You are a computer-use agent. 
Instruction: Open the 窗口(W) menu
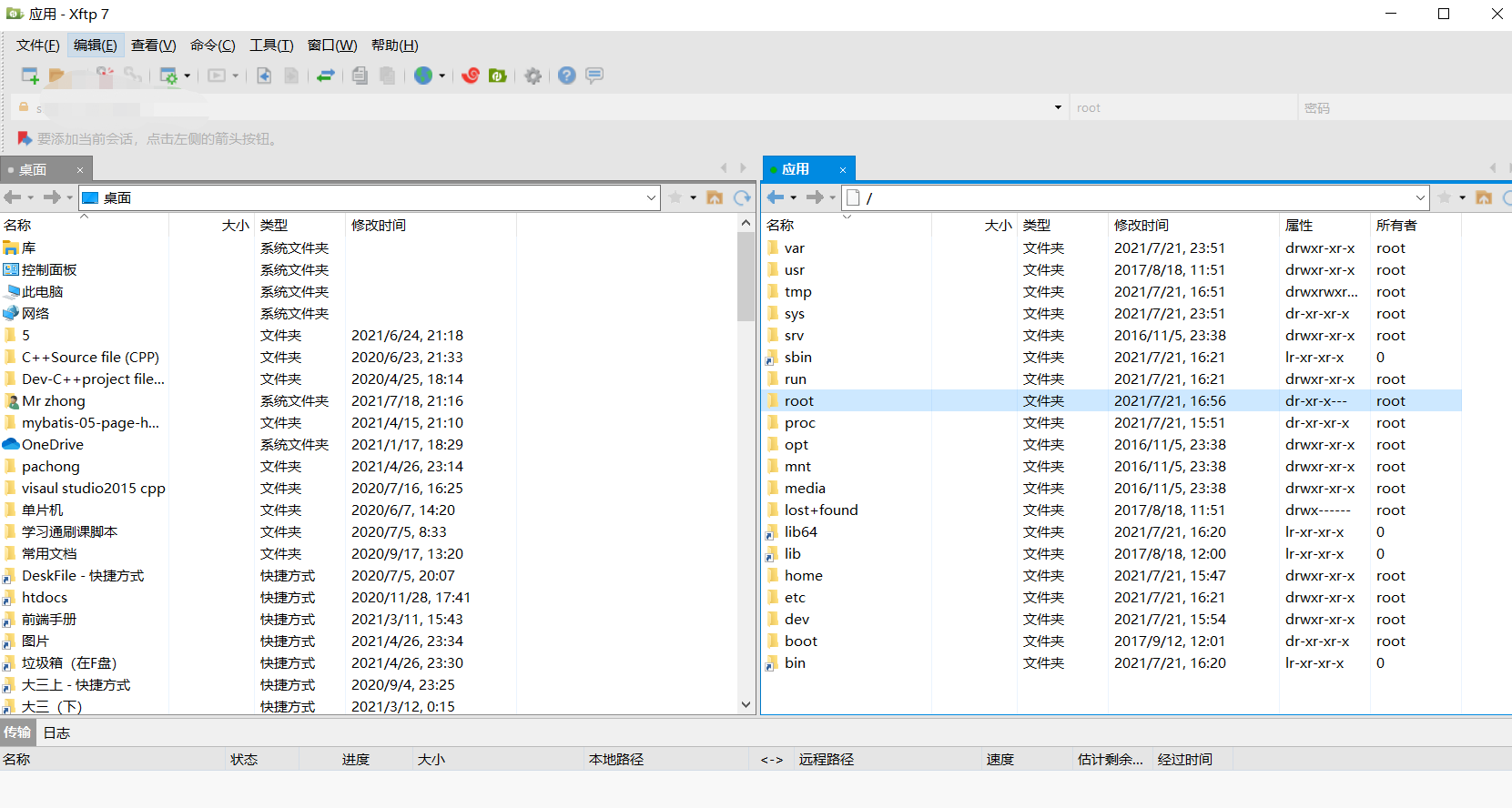coord(332,45)
